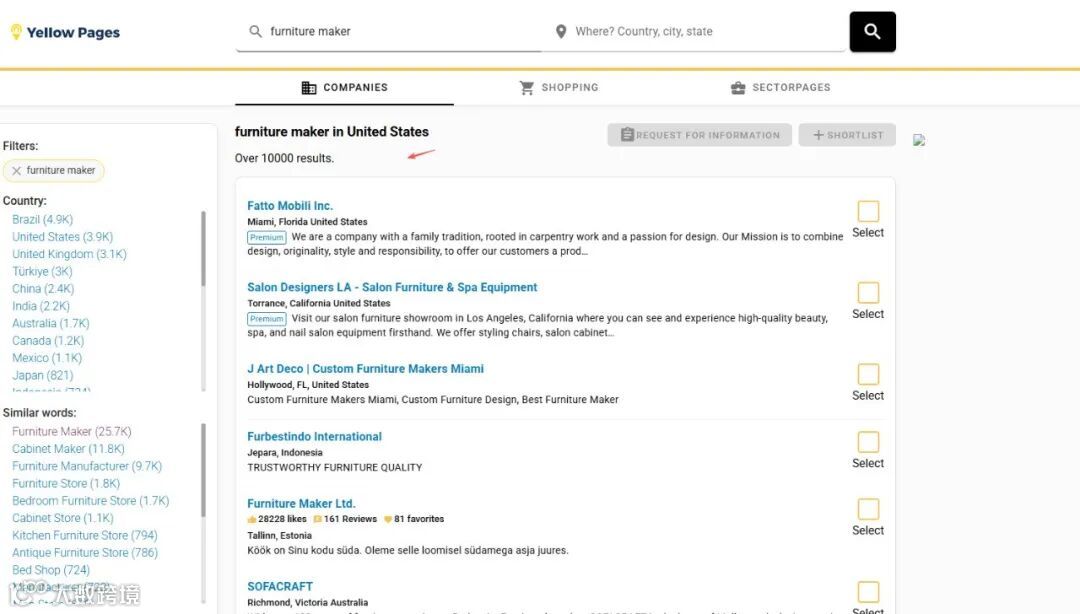Tick the Select checkbox for Furbestindo International
1080x614 pixels.
pos(868,442)
